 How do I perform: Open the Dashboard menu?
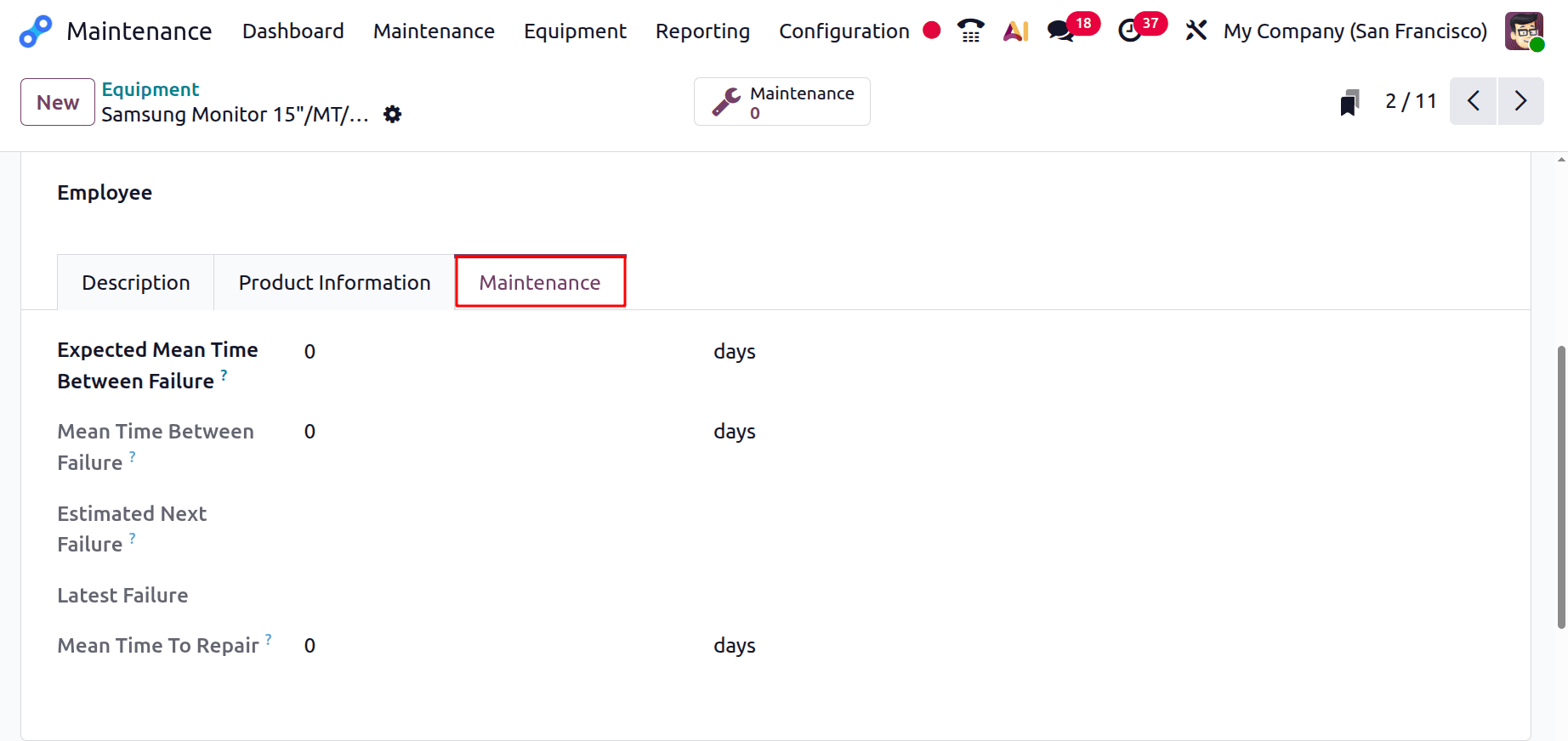click(293, 31)
